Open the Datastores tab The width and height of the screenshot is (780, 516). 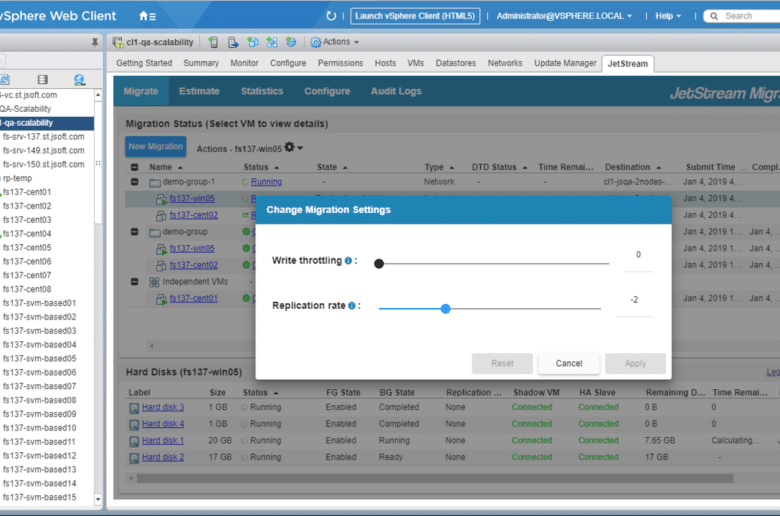tap(456, 63)
